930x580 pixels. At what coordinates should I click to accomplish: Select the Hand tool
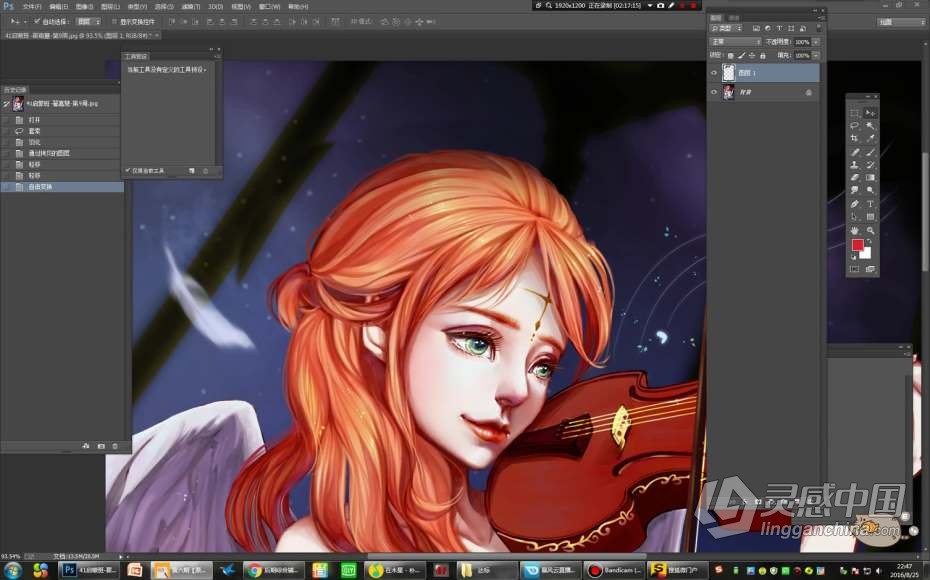click(854, 230)
